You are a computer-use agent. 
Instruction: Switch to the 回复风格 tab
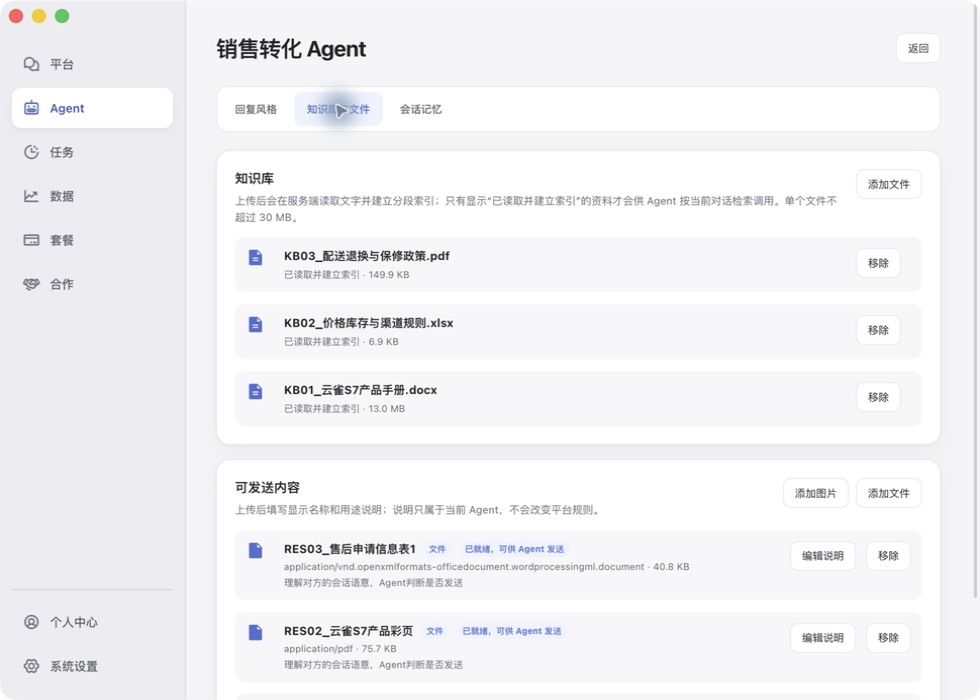pos(256,109)
